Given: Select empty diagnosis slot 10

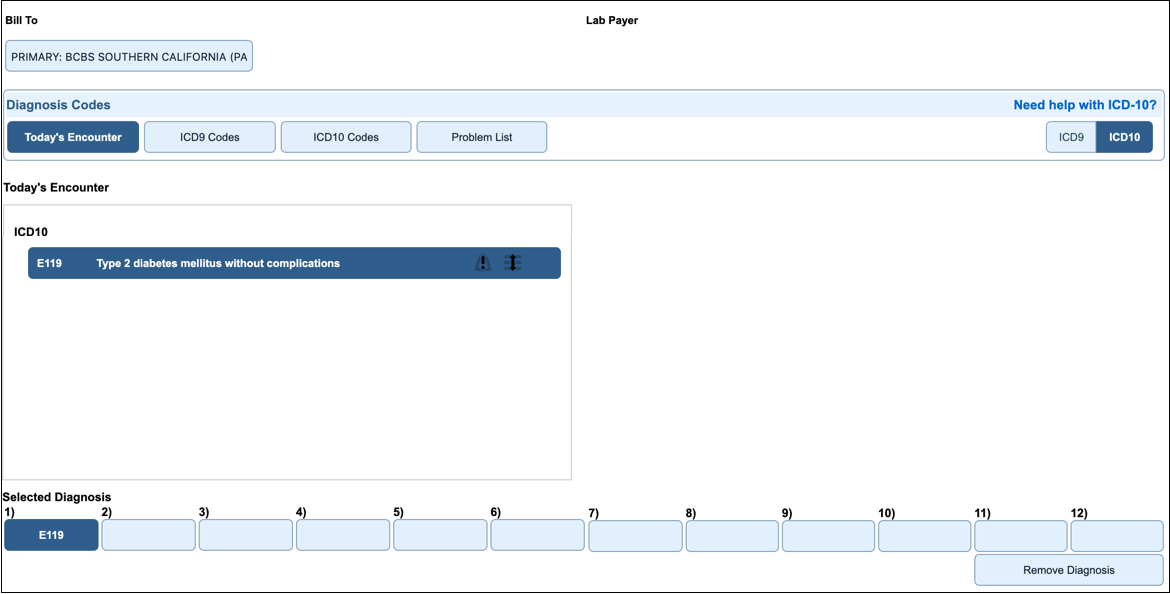Looking at the screenshot, I should (x=925, y=536).
